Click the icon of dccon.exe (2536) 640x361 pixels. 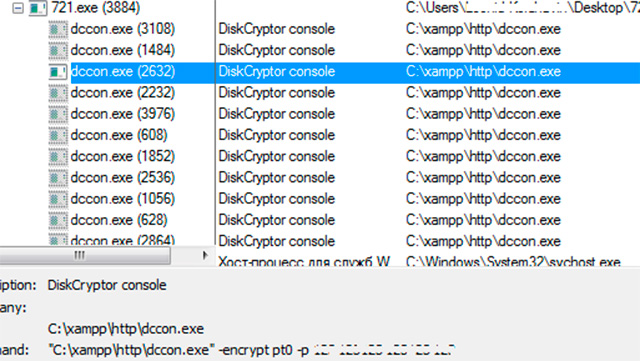pos(58,178)
